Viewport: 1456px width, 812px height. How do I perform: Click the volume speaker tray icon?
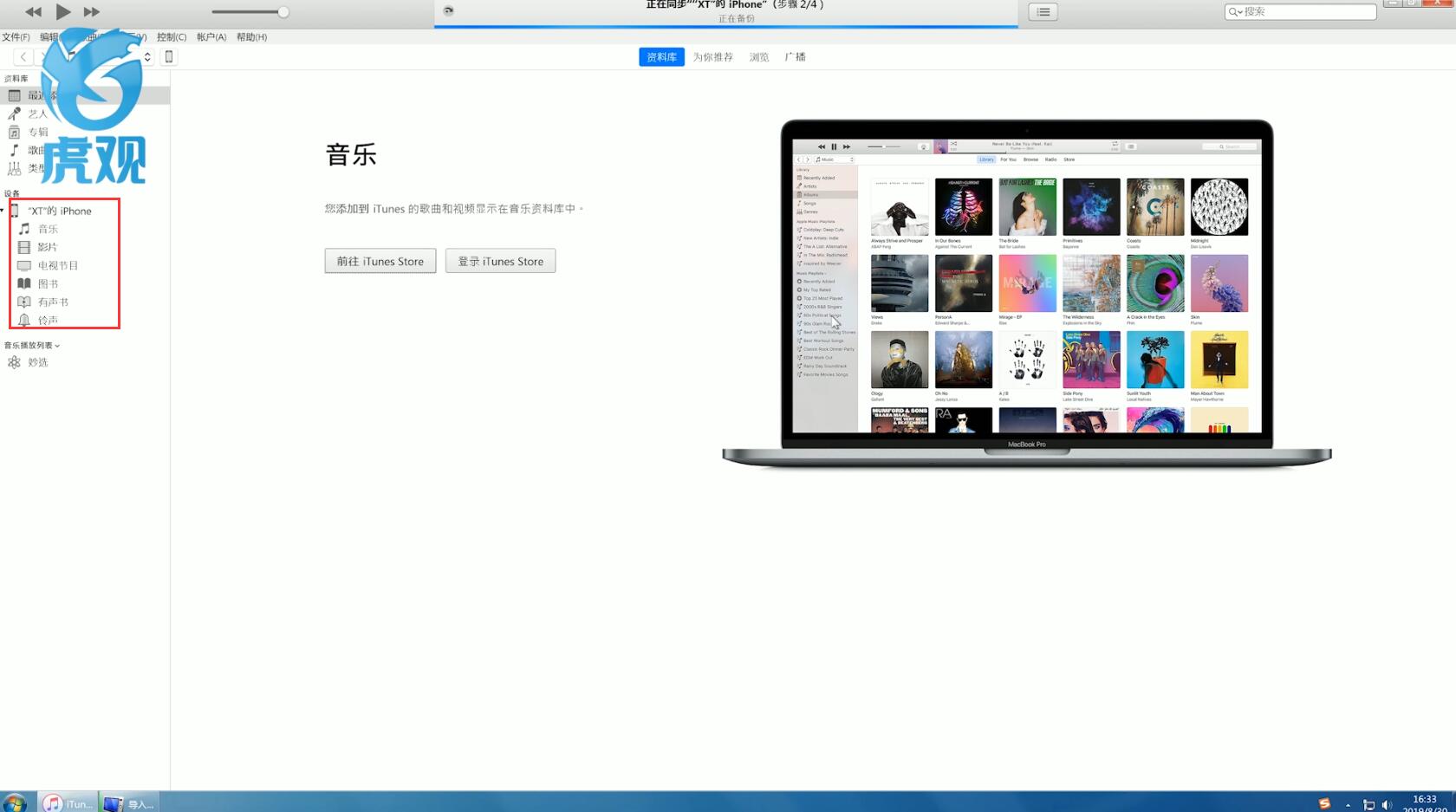click(1387, 805)
